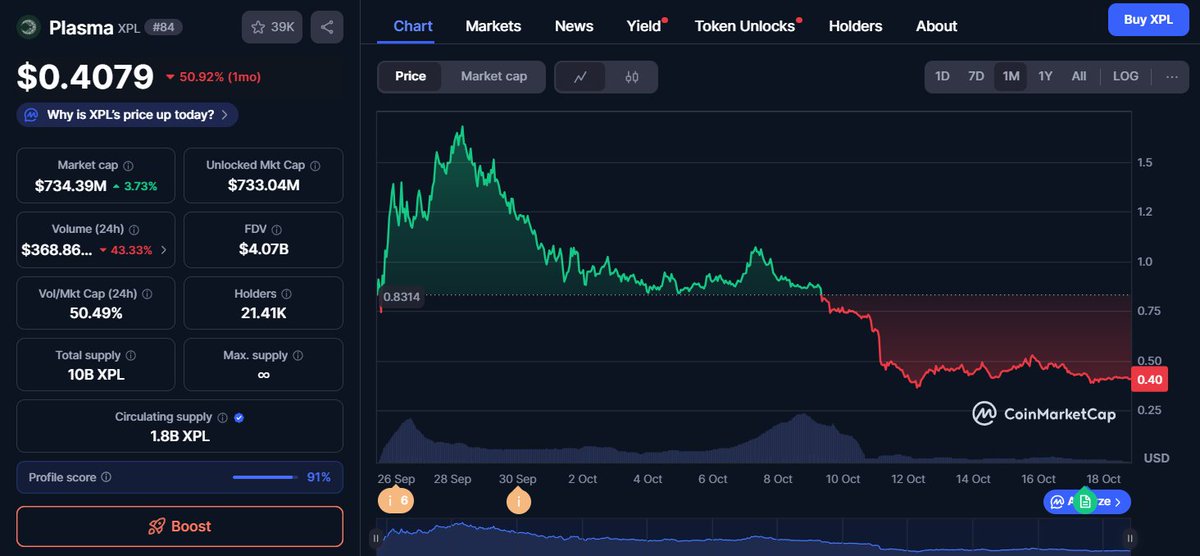Click the 30 Sep event marker
The width and height of the screenshot is (1200, 556).
click(518, 500)
